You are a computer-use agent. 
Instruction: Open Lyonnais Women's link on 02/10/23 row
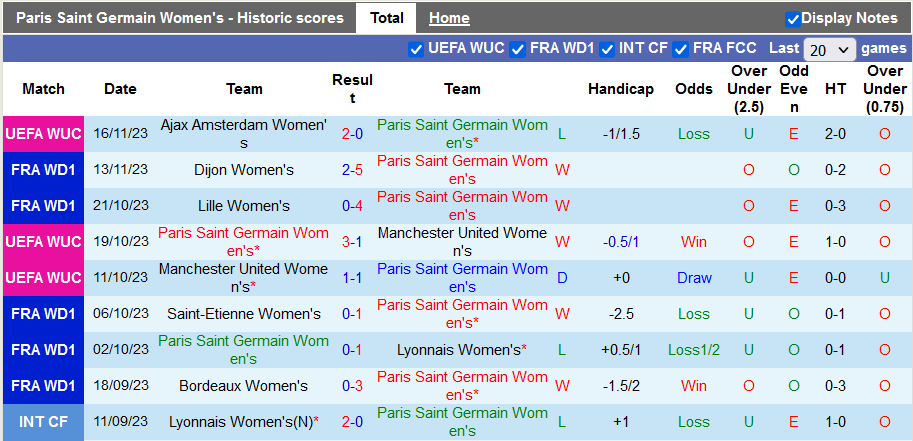pos(459,350)
